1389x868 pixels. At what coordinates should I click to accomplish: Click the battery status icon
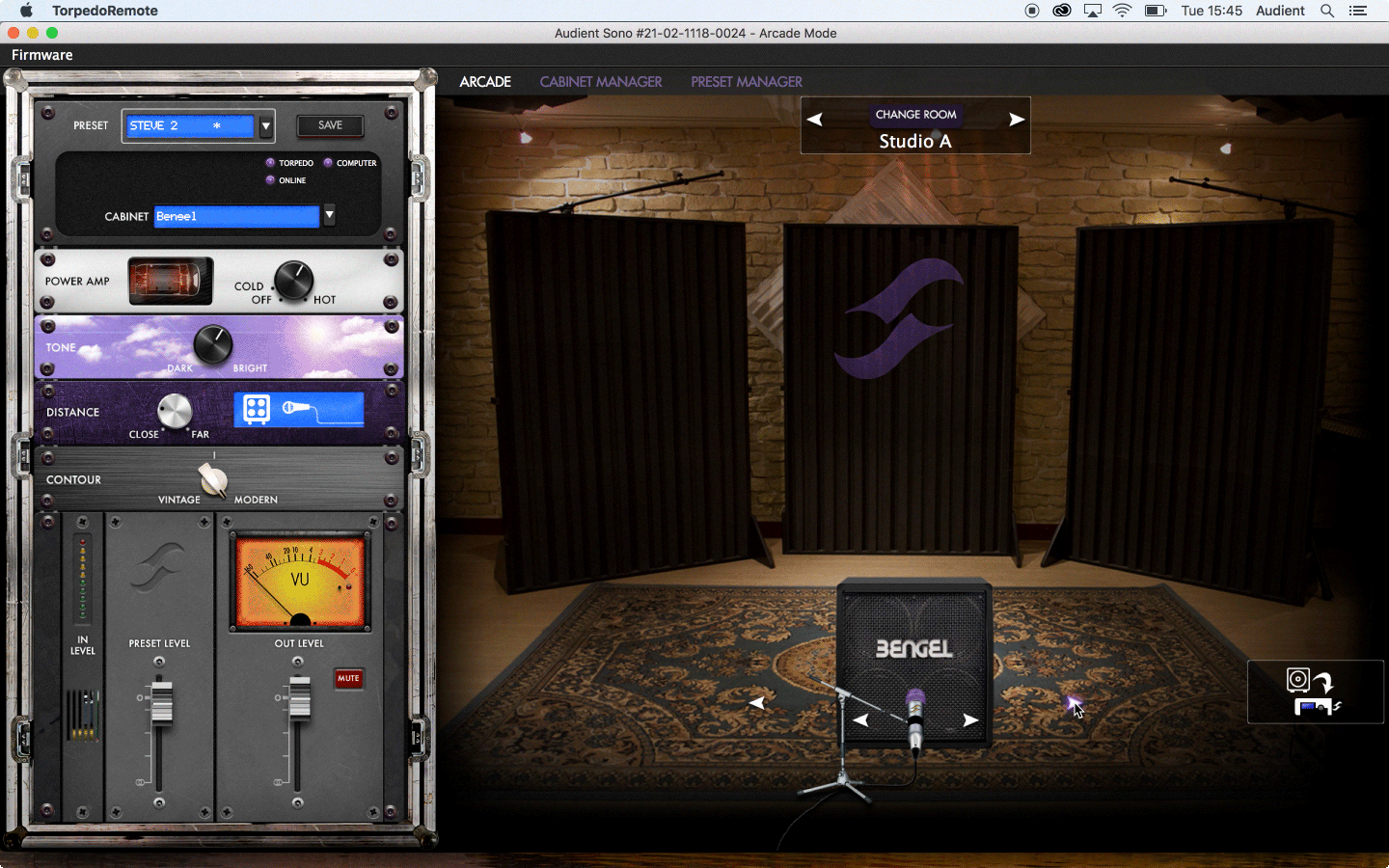pyautogui.click(x=1155, y=11)
